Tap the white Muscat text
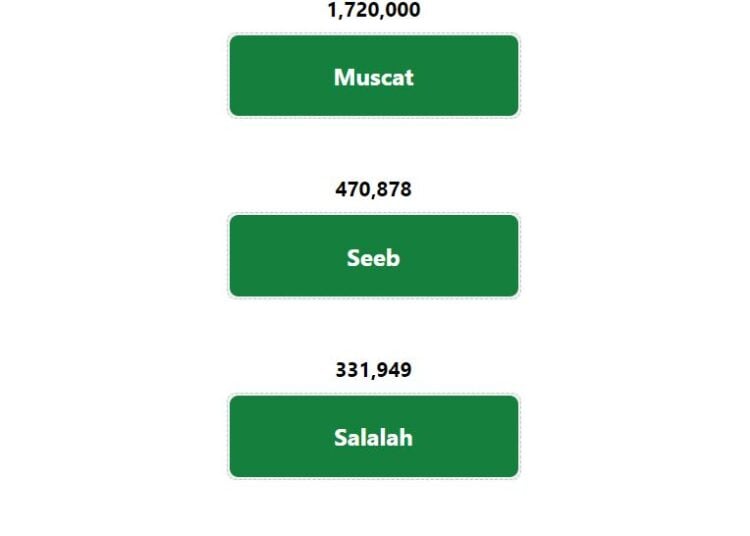 coord(374,77)
